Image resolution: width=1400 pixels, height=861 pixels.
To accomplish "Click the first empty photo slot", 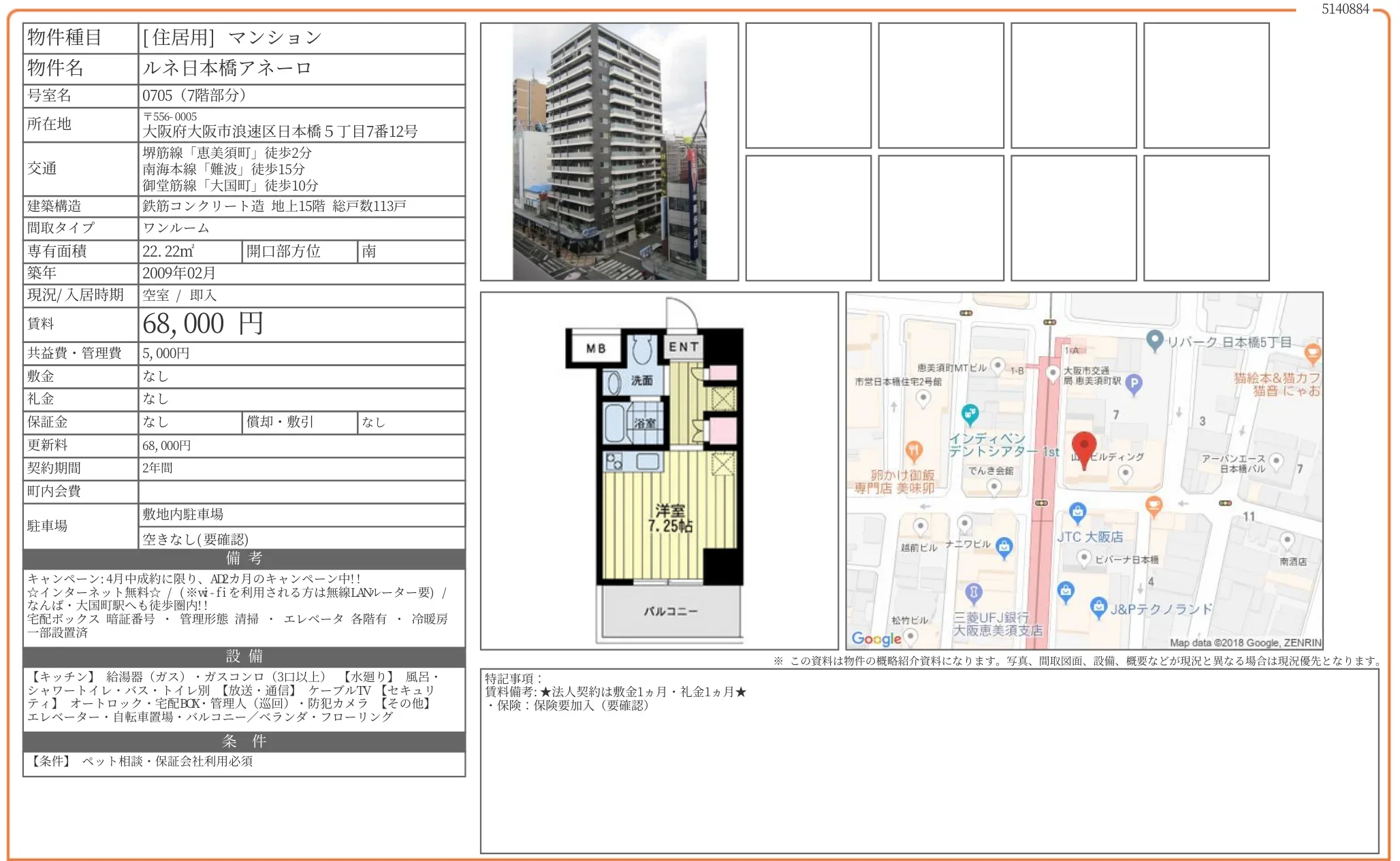I will 808,86.
